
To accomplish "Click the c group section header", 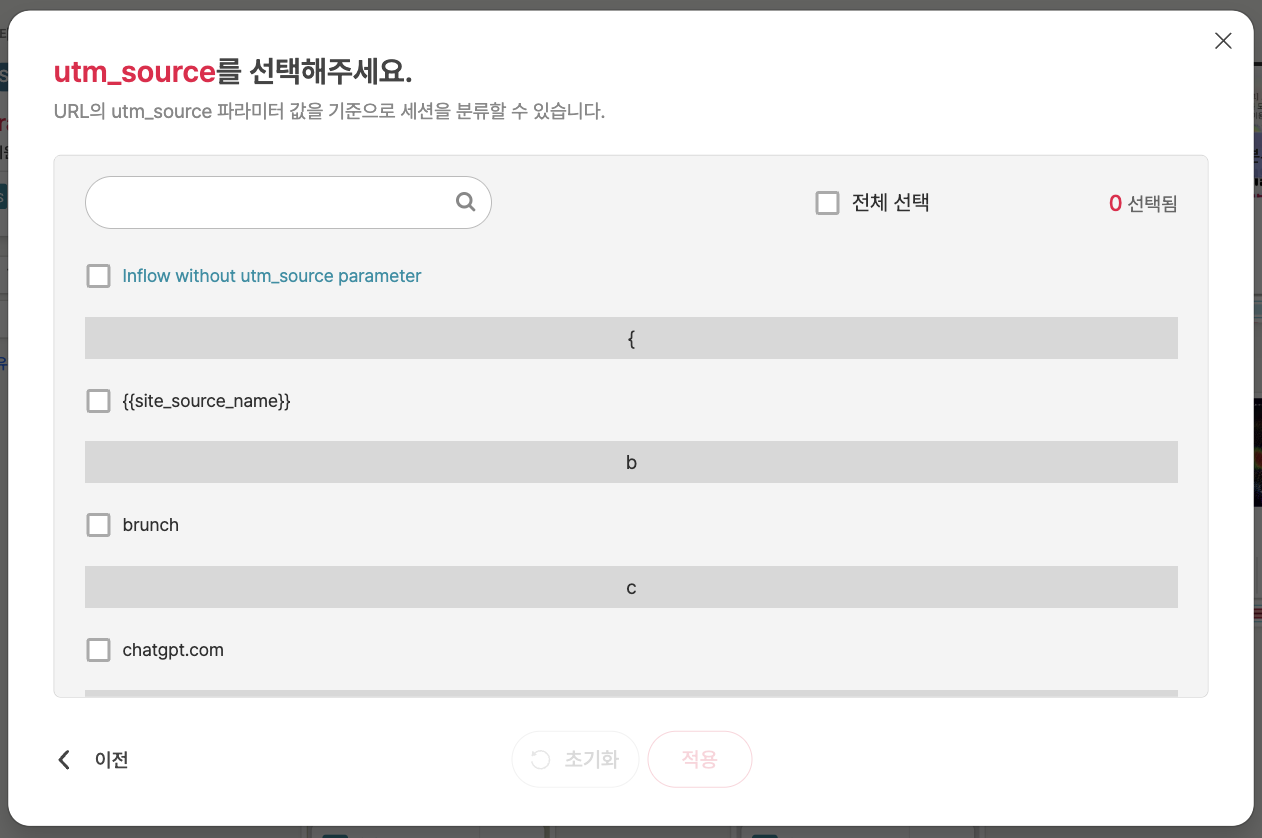I will (630, 587).
